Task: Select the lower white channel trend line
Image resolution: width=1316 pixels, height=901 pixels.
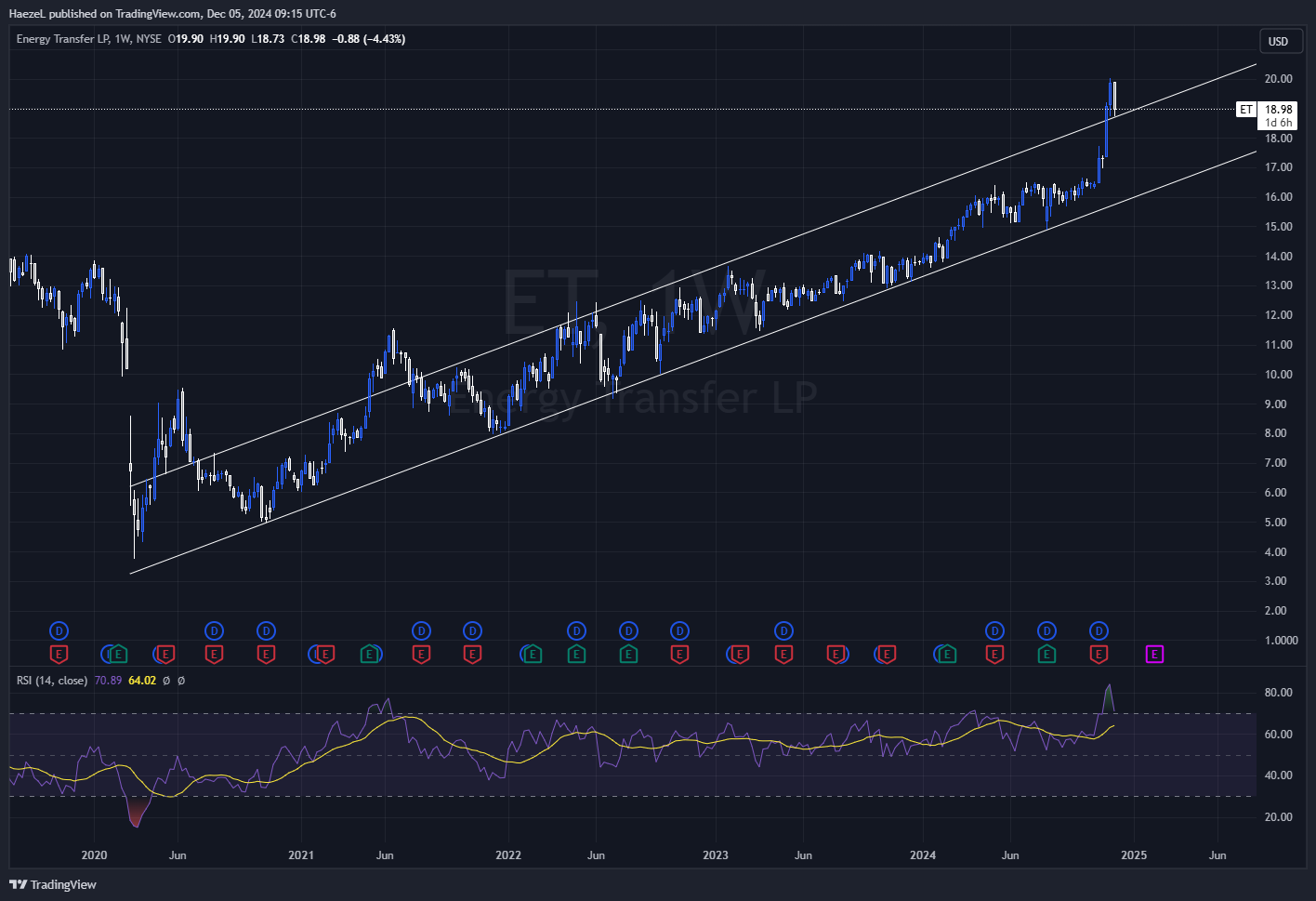Action: 692,363
